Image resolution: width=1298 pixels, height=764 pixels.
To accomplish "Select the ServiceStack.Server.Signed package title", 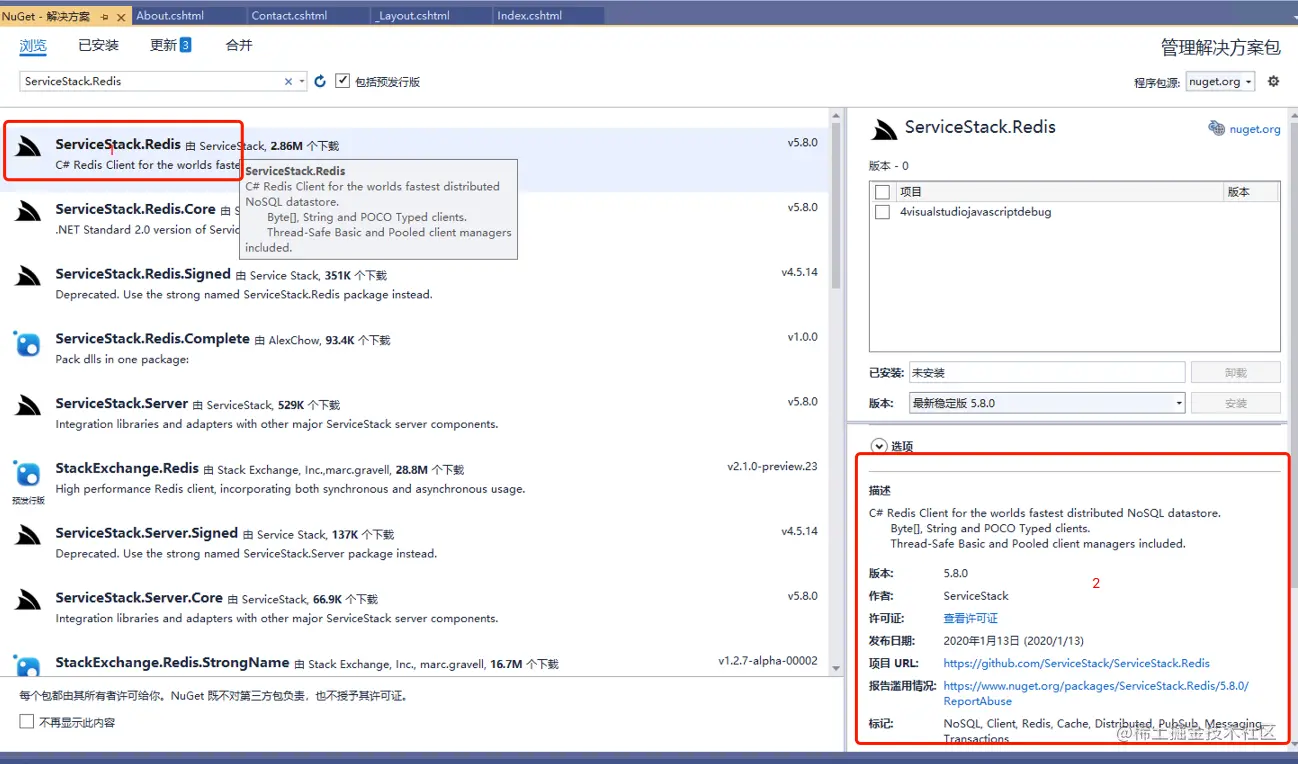I will point(146,533).
